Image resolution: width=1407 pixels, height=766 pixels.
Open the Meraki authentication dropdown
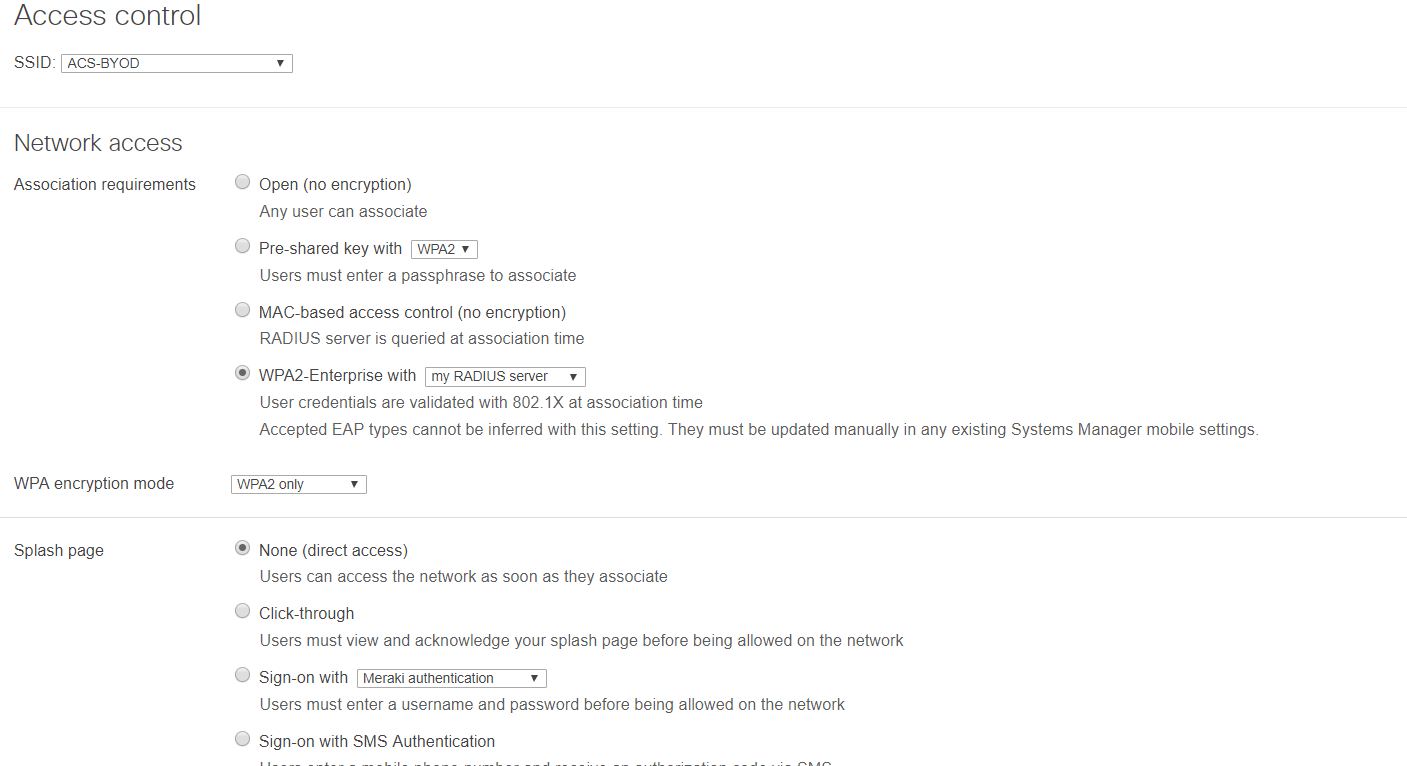451,679
